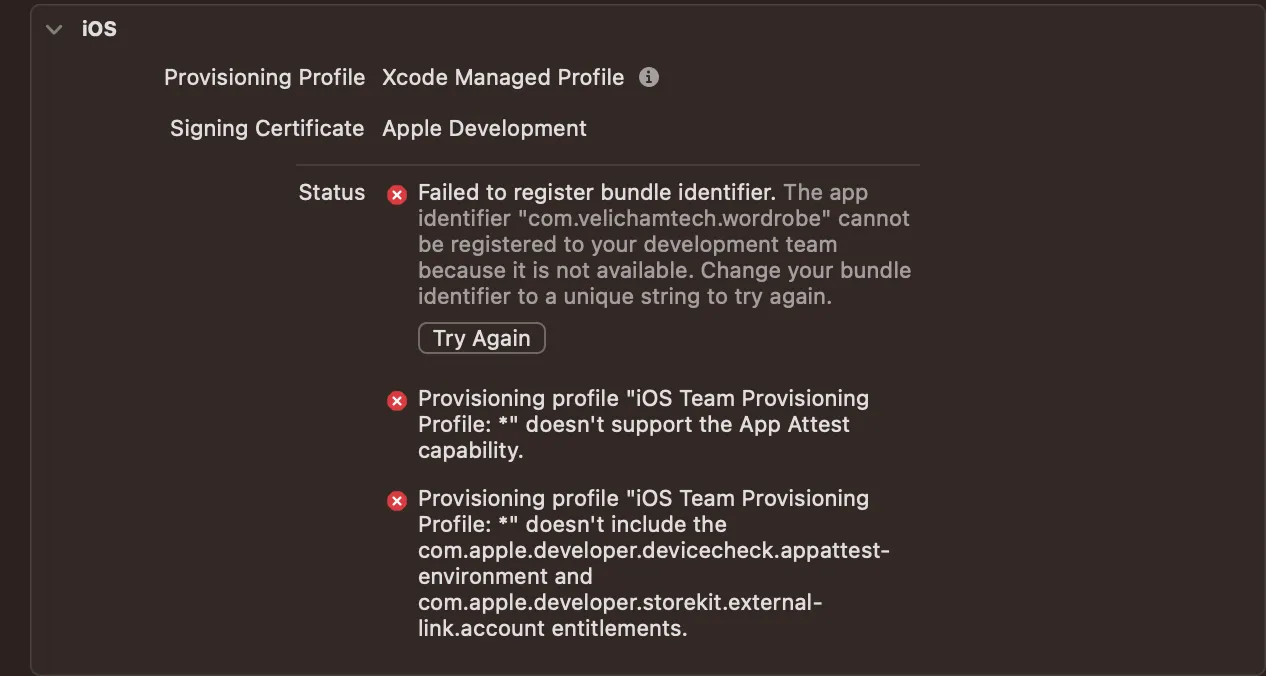Click the error icon beside the entitlements message
The image size is (1266, 676).
[x=397, y=501]
